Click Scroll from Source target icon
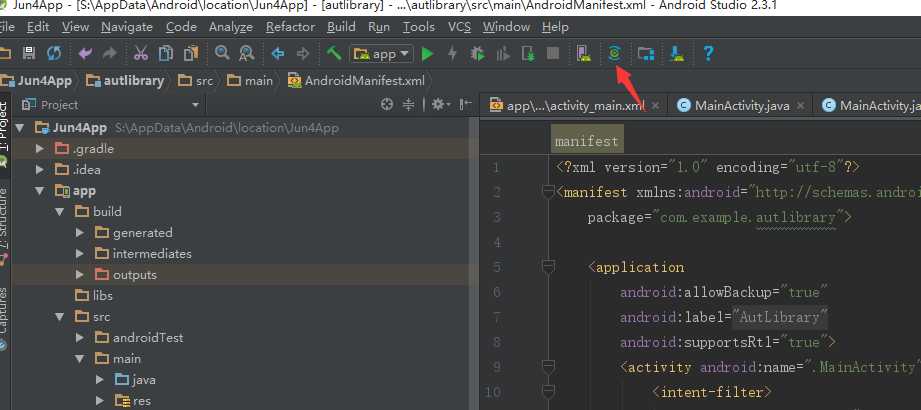 (386, 105)
